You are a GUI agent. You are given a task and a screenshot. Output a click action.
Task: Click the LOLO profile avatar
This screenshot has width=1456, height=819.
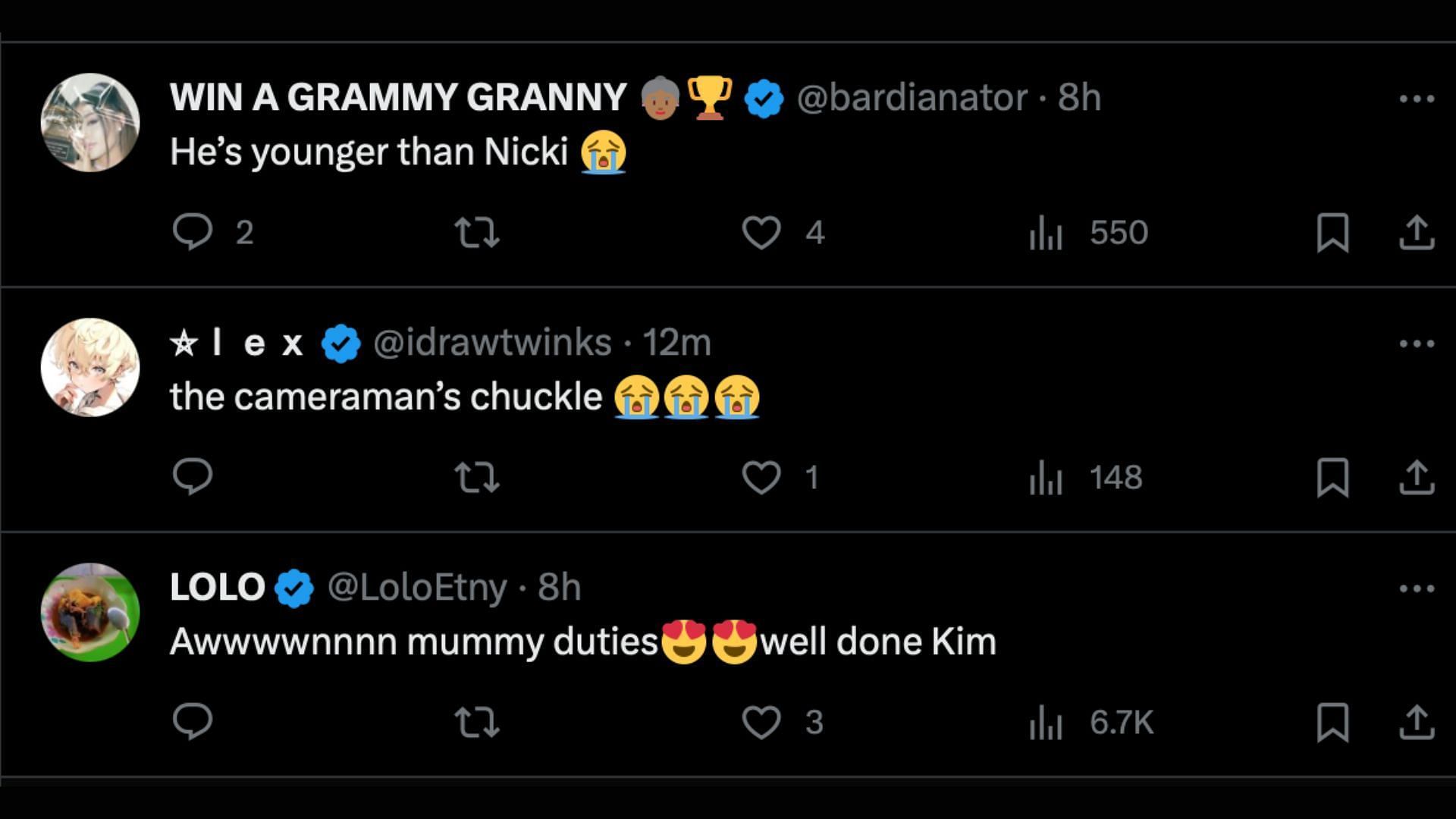click(x=90, y=612)
